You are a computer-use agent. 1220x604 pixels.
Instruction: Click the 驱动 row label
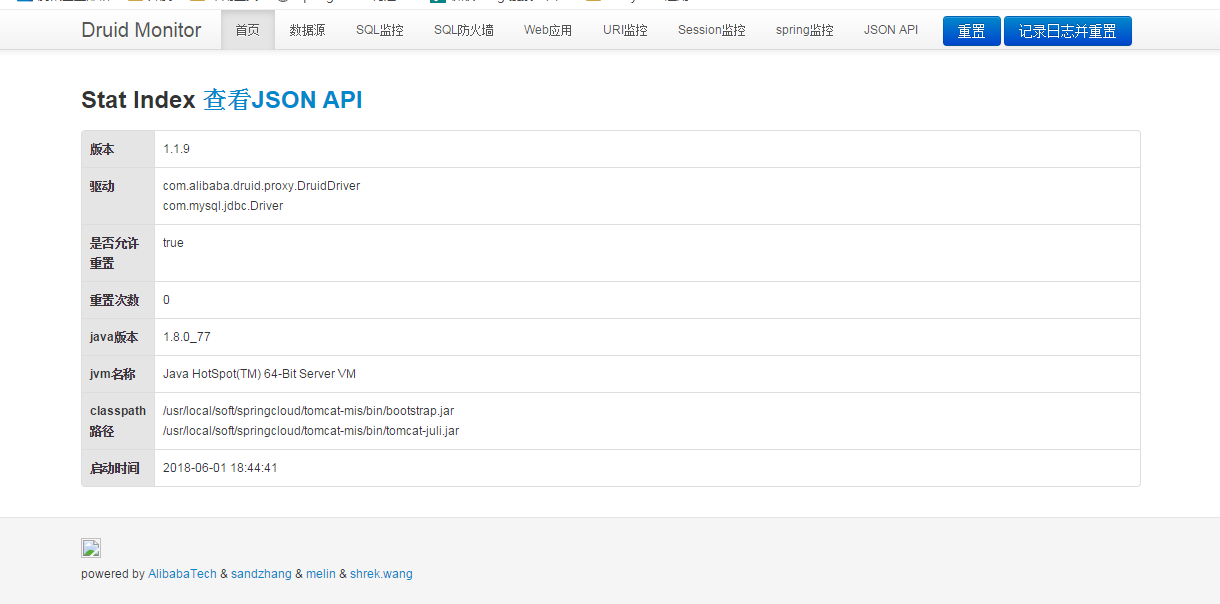point(102,186)
